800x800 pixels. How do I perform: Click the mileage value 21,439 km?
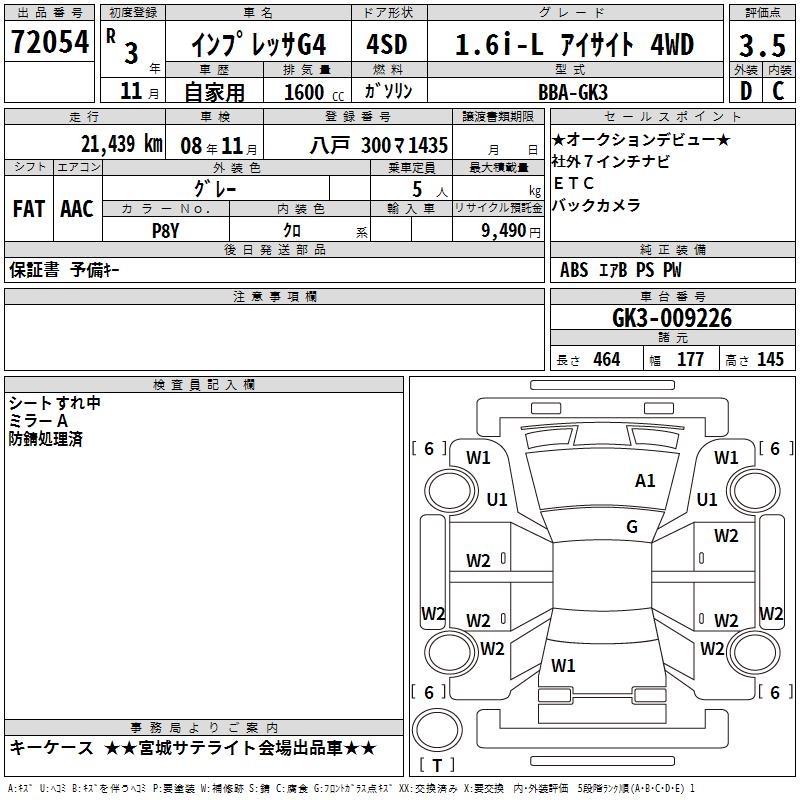click(122, 144)
